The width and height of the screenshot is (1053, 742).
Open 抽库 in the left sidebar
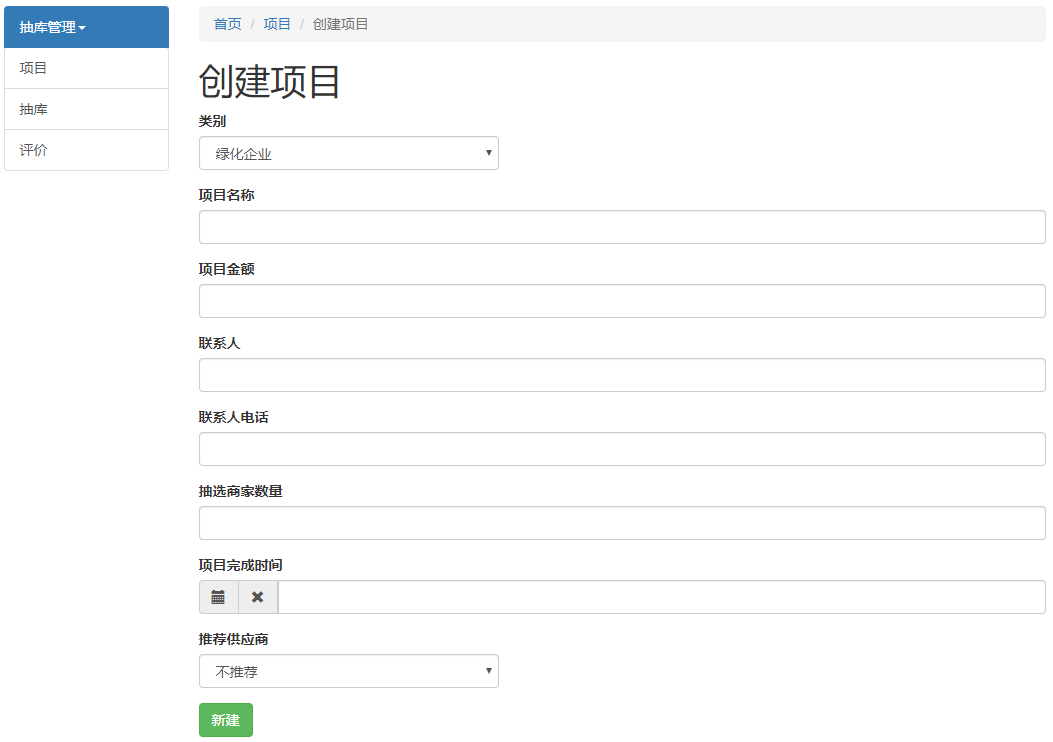pos(34,109)
